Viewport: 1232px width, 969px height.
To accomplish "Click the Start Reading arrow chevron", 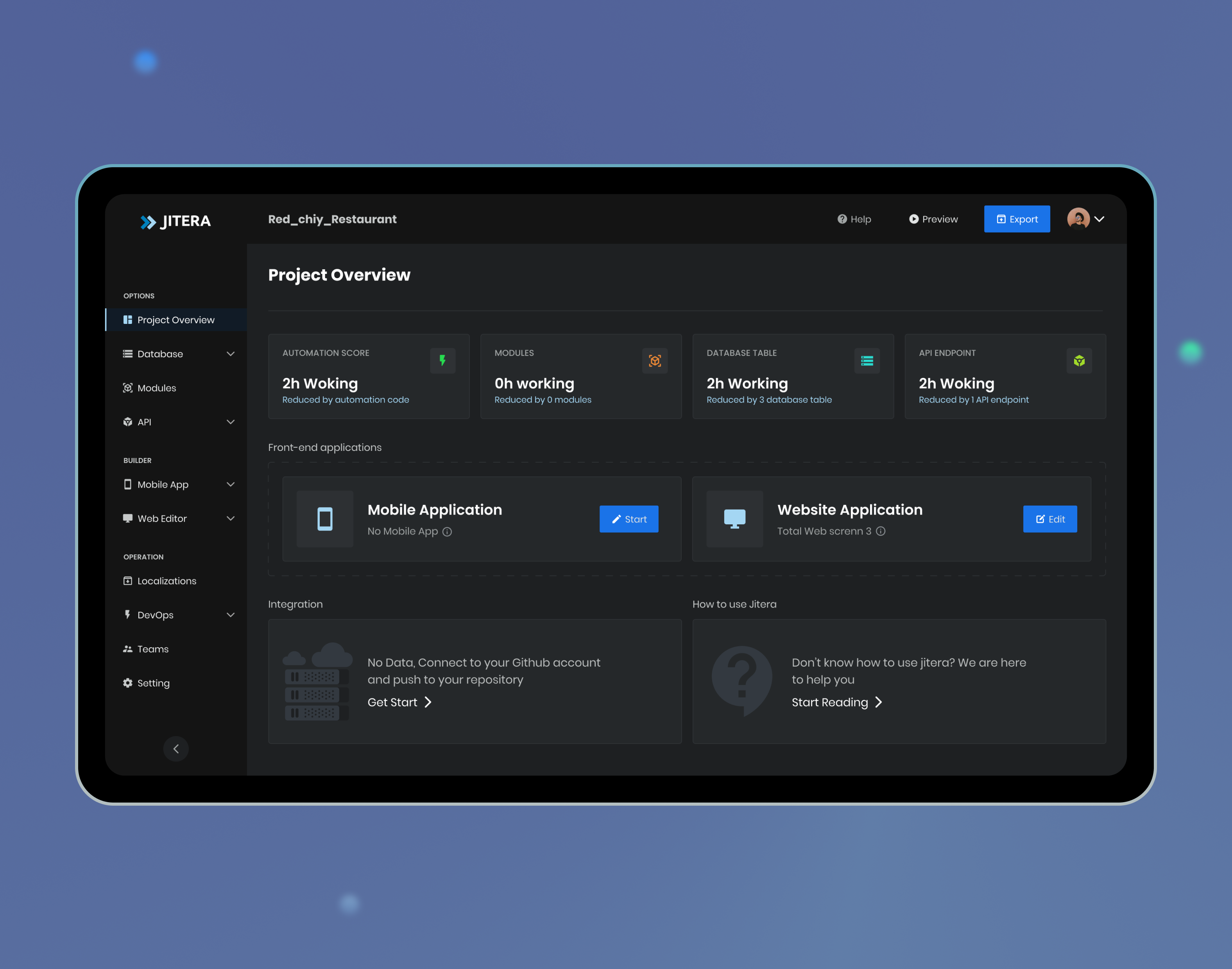I will (878, 703).
